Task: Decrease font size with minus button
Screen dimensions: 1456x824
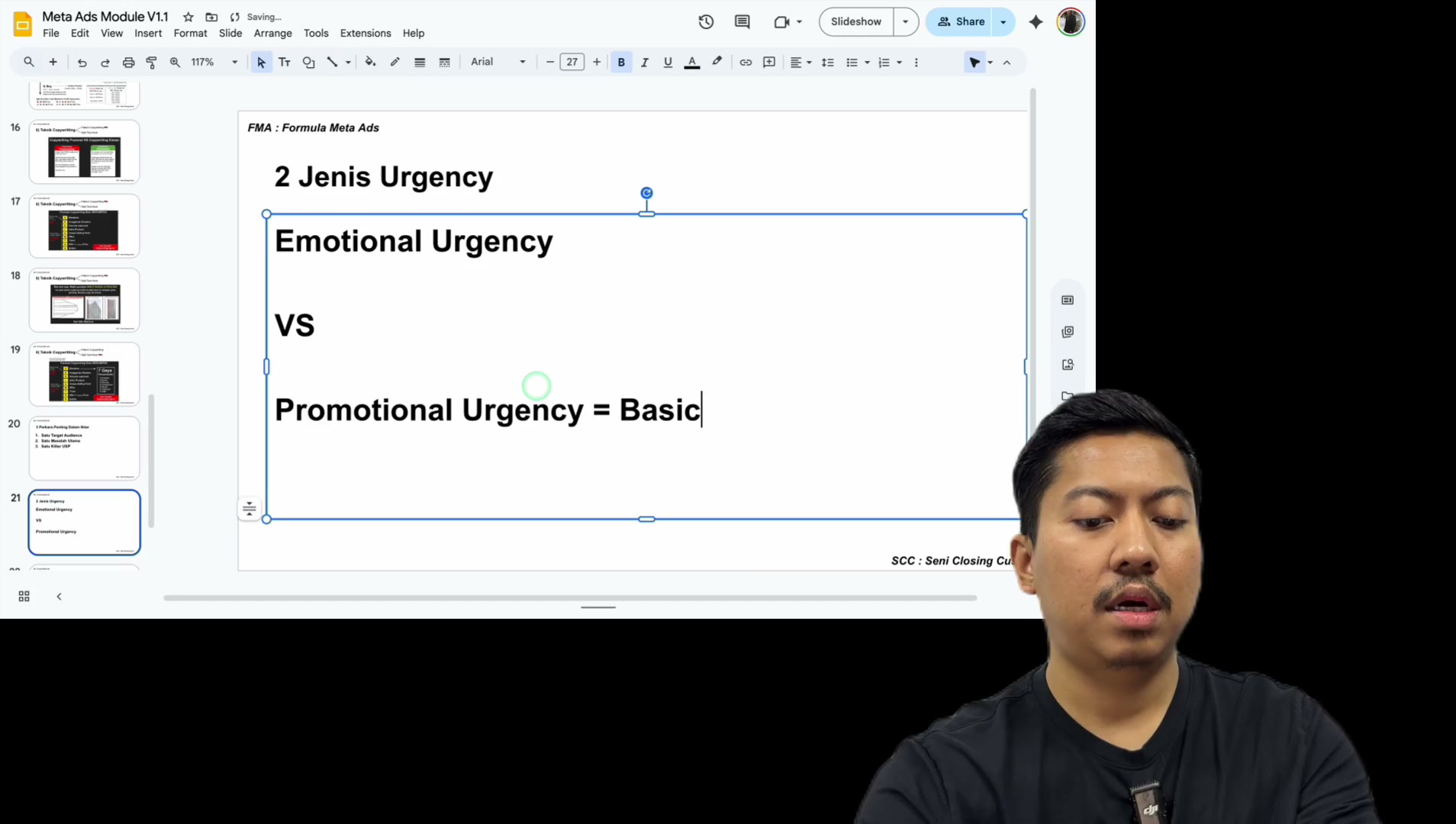Action: (x=550, y=63)
